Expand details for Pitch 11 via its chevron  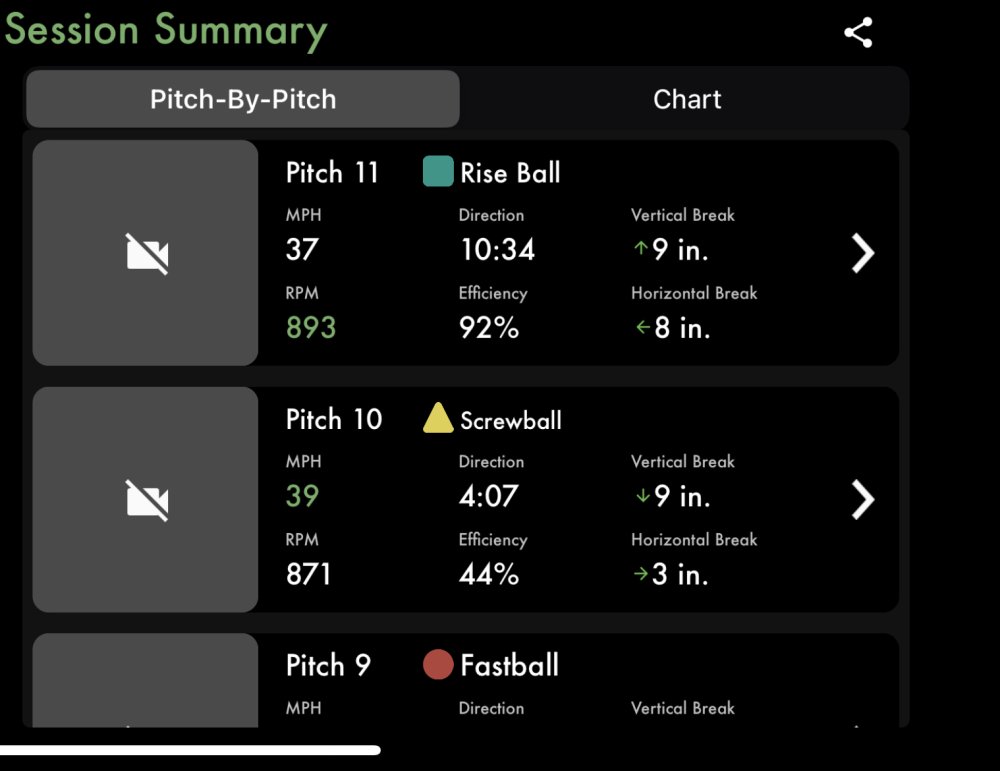point(862,252)
